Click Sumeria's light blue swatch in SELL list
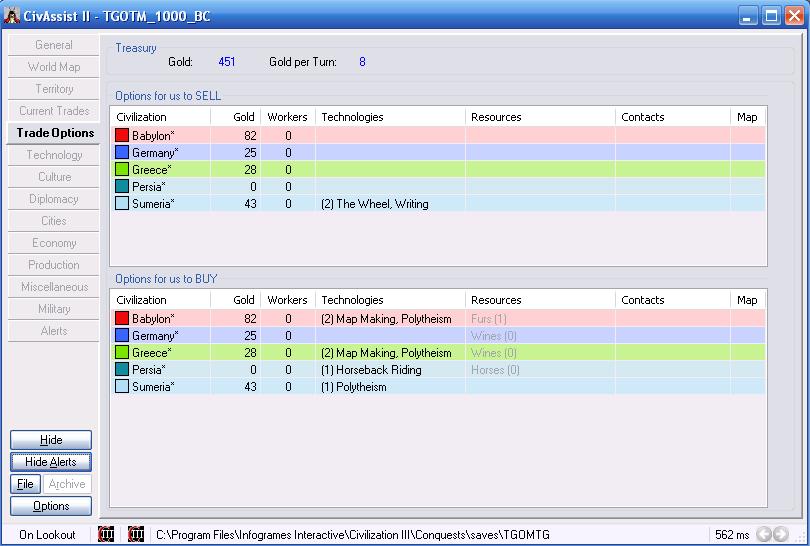 click(x=122, y=204)
